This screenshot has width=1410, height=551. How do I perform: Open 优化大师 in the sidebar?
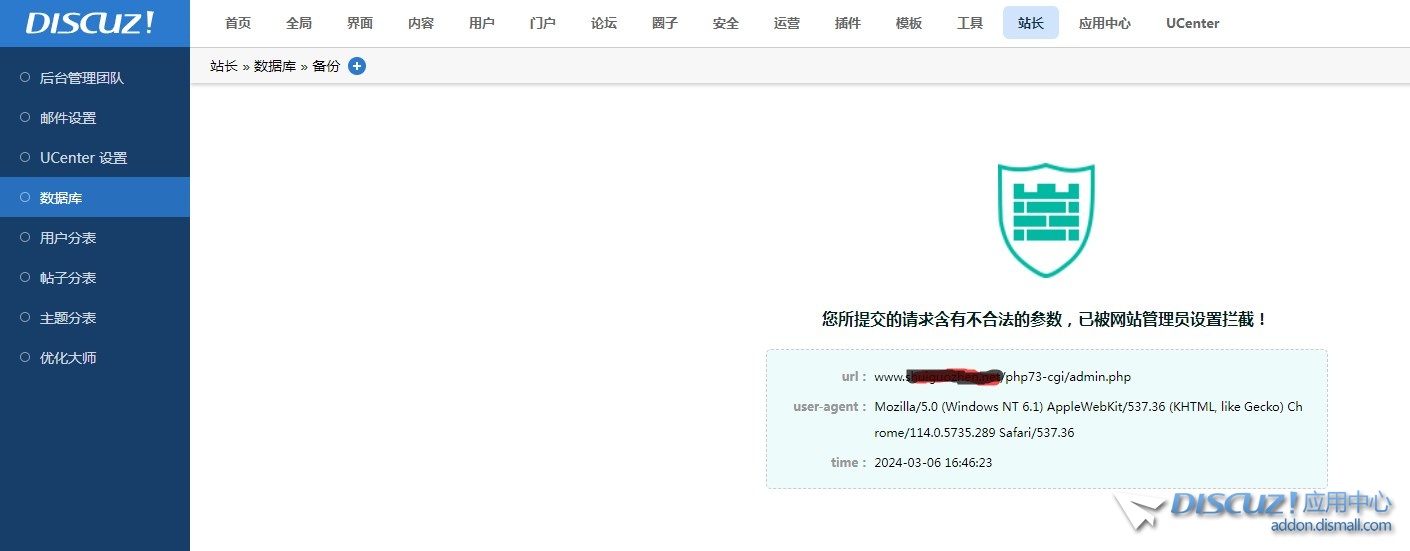pos(68,358)
